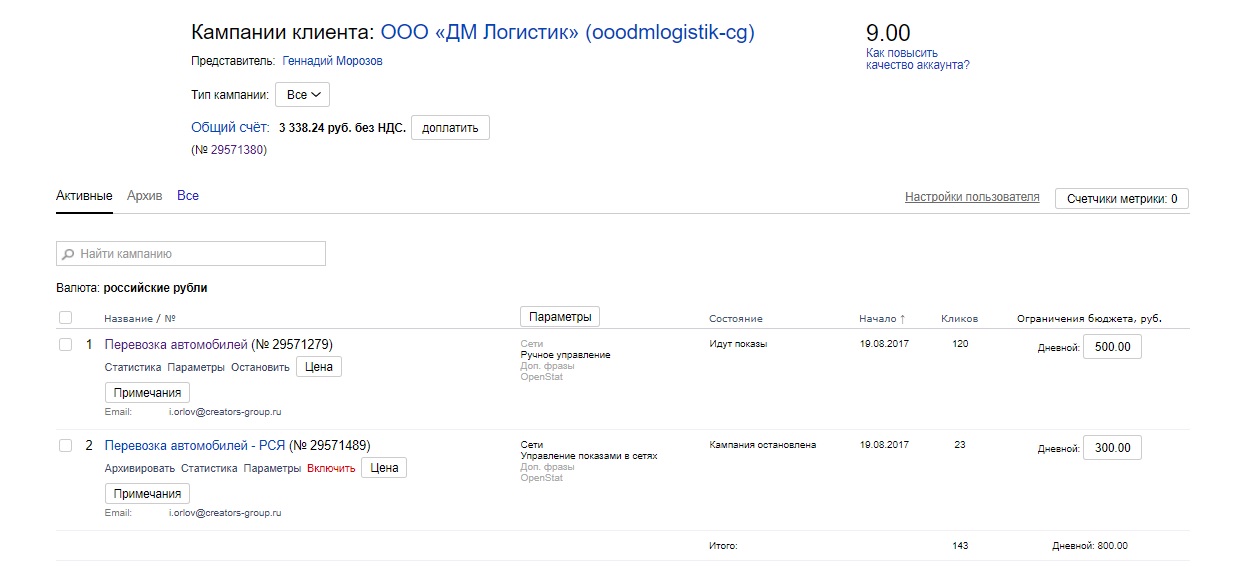
Task: Open Параметры link for the РСЯ campaign
Action: [272, 468]
